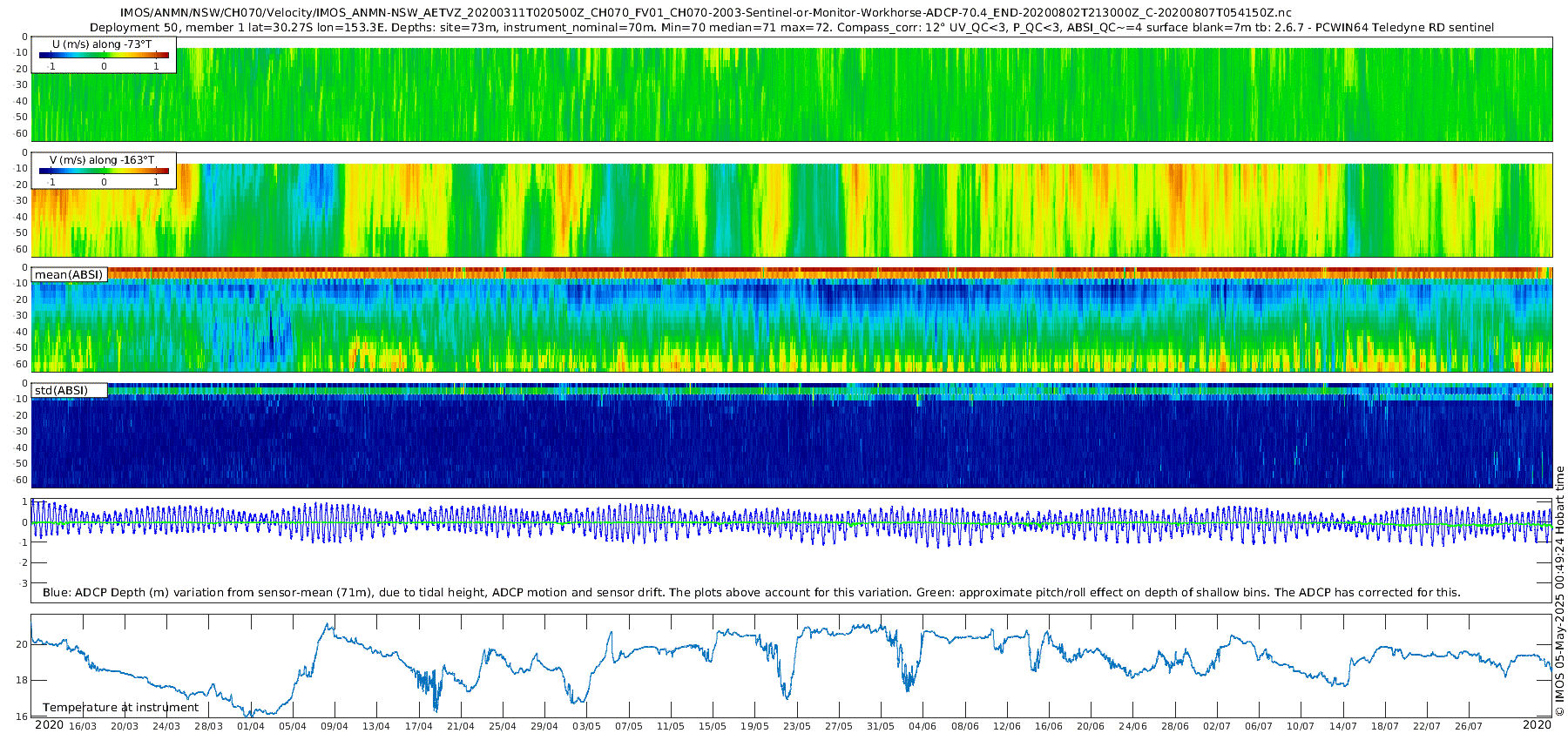
Task: Click the 24/06 date tick label
Action: [1132, 726]
